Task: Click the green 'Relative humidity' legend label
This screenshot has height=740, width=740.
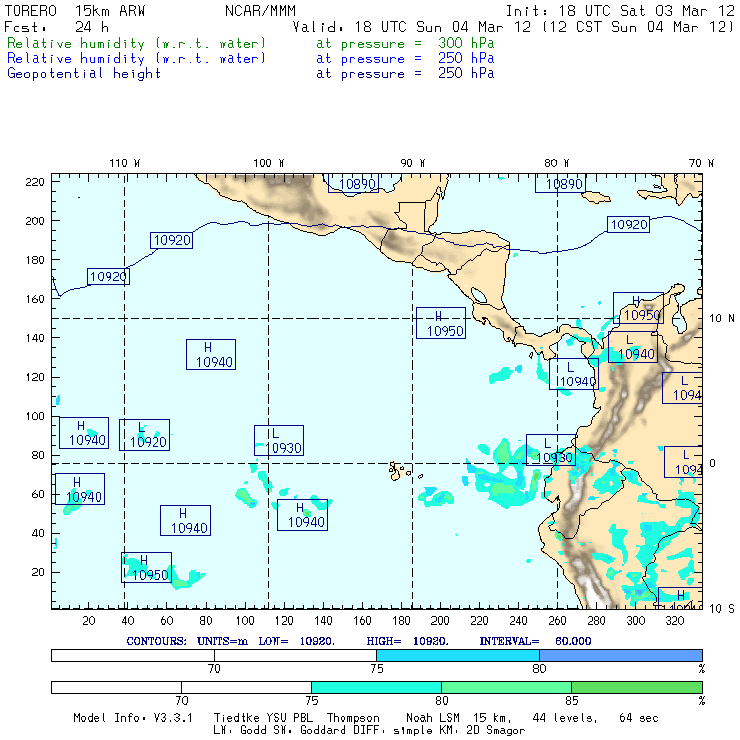Action: pyautogui.click(x=136, y=43)
